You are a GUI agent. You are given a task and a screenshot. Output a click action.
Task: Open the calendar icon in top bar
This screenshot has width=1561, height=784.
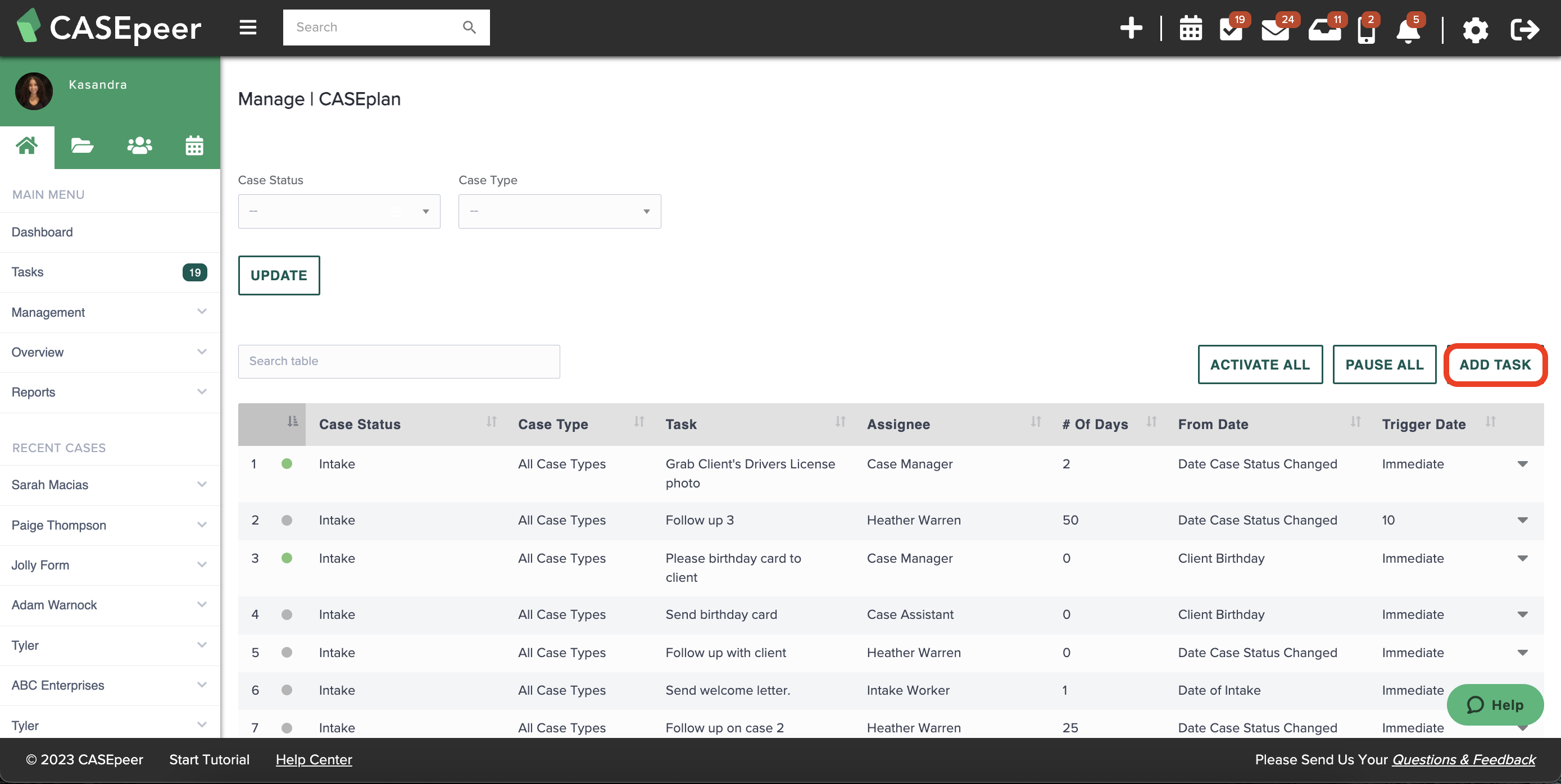tap(1190, 29)
